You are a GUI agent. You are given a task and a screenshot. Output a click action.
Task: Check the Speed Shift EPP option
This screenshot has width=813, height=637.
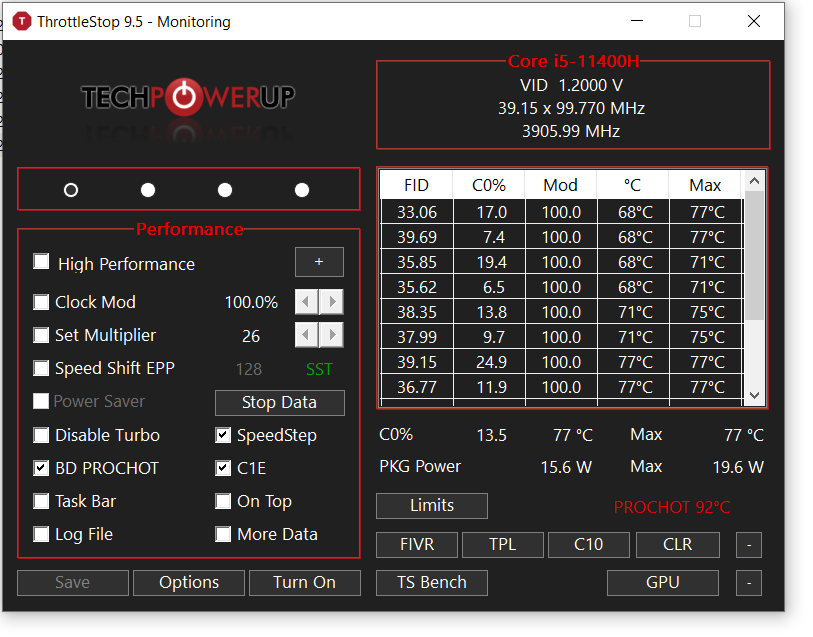click(41, 369)
